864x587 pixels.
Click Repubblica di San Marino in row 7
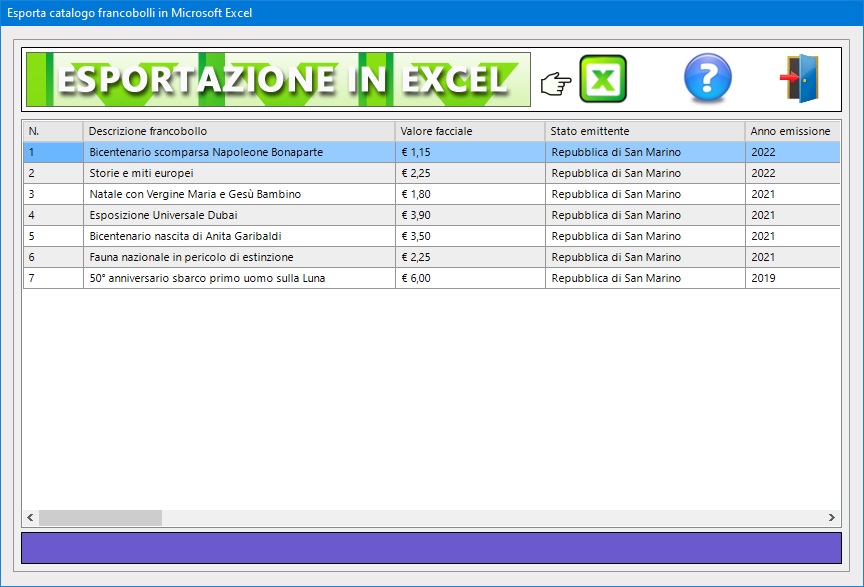(x=645, y=278)
